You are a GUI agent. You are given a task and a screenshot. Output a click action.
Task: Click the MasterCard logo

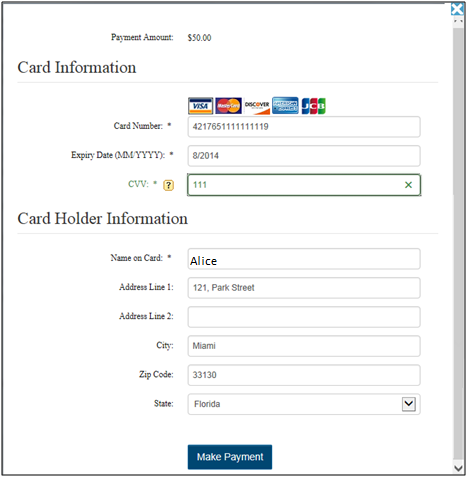pyautogui.click(x=228, y=106)
